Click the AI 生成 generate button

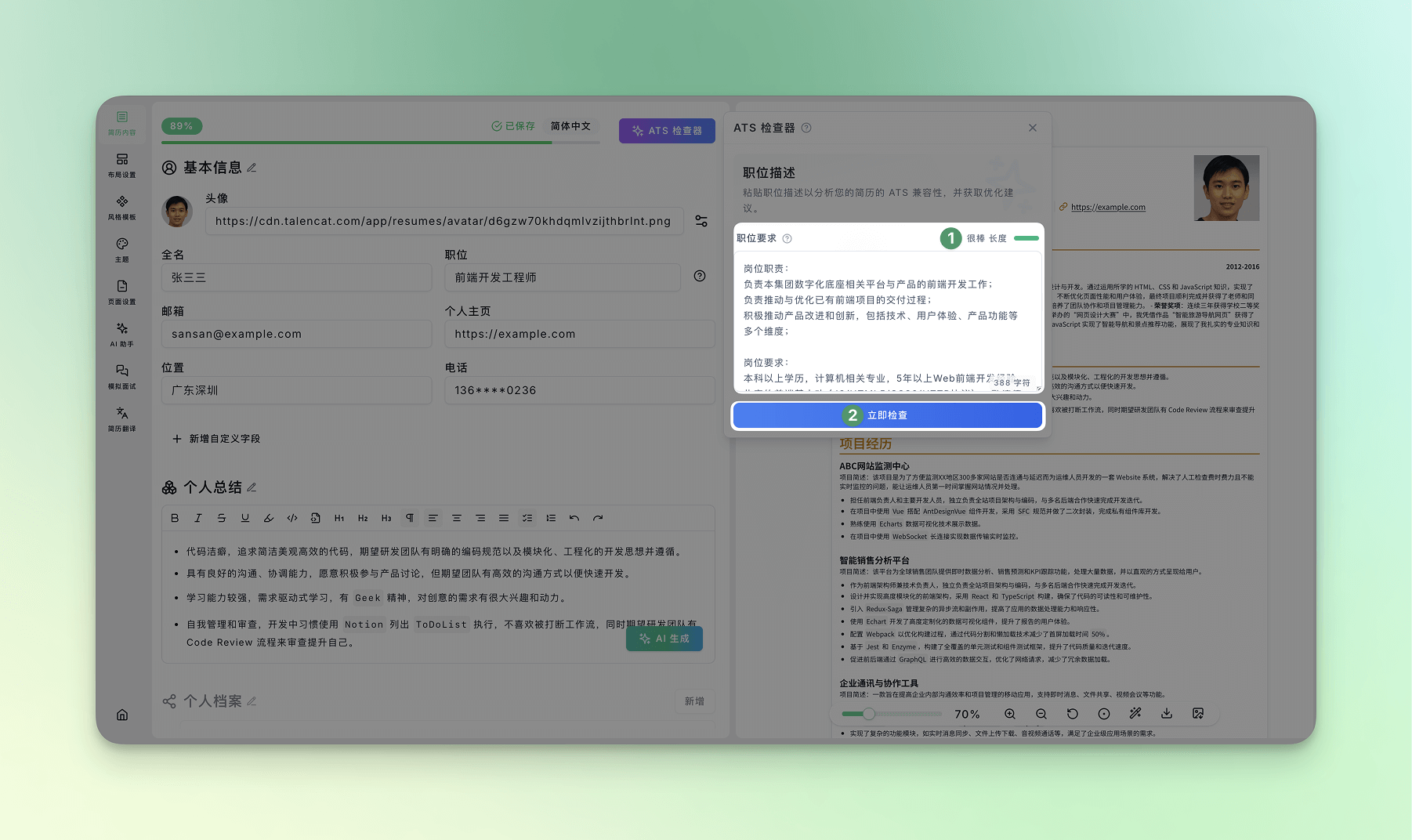click(664, 639)
